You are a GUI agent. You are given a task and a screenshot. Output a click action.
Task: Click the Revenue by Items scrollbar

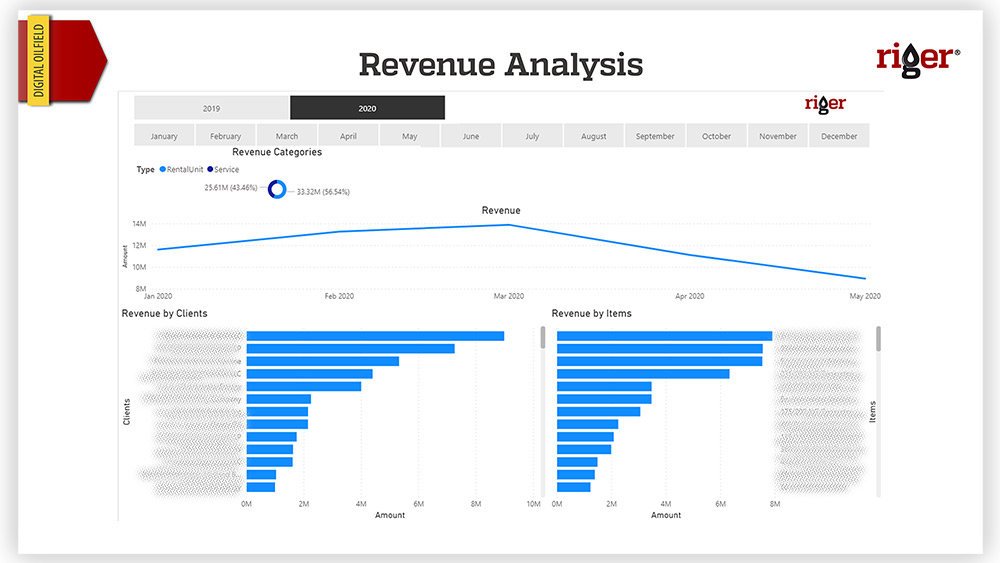point(879,340)
